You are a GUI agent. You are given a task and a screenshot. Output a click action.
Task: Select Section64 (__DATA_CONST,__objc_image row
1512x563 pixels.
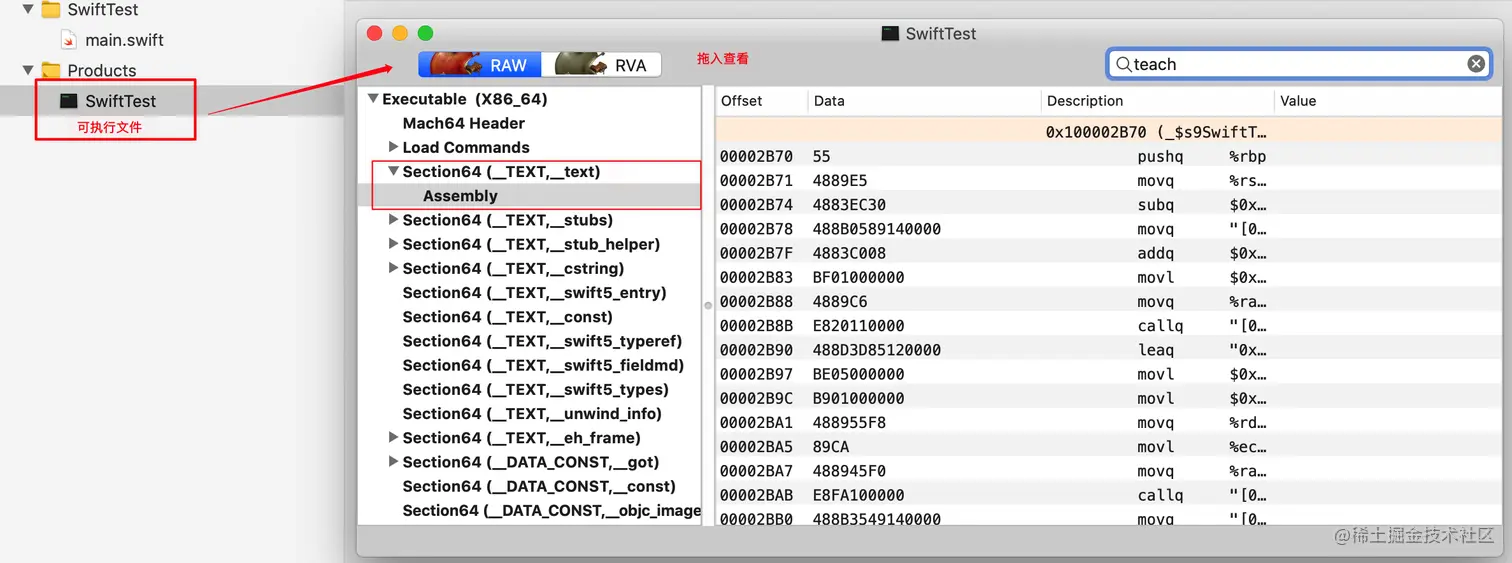551,510
